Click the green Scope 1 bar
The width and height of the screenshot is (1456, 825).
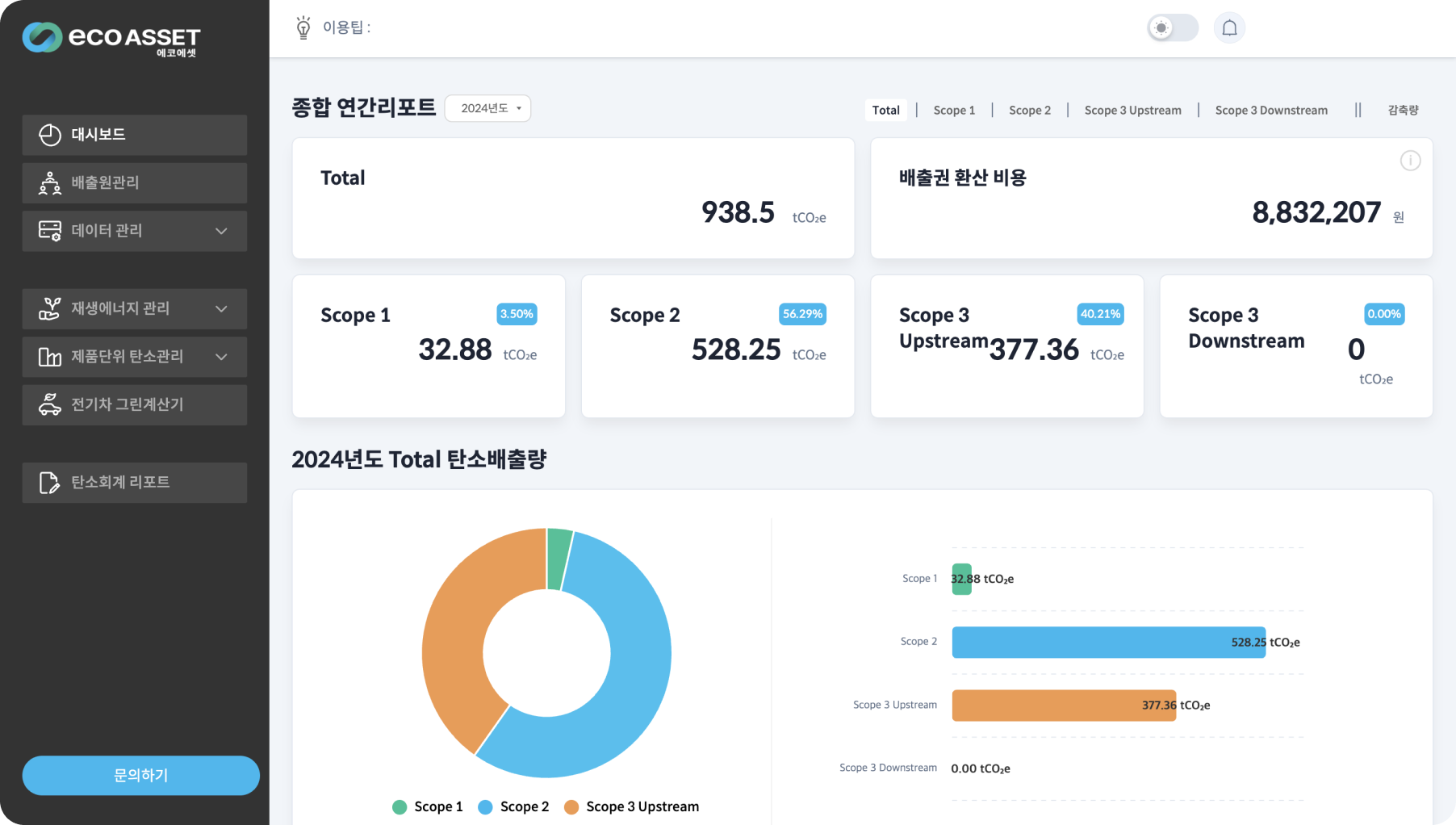point(961,580)
